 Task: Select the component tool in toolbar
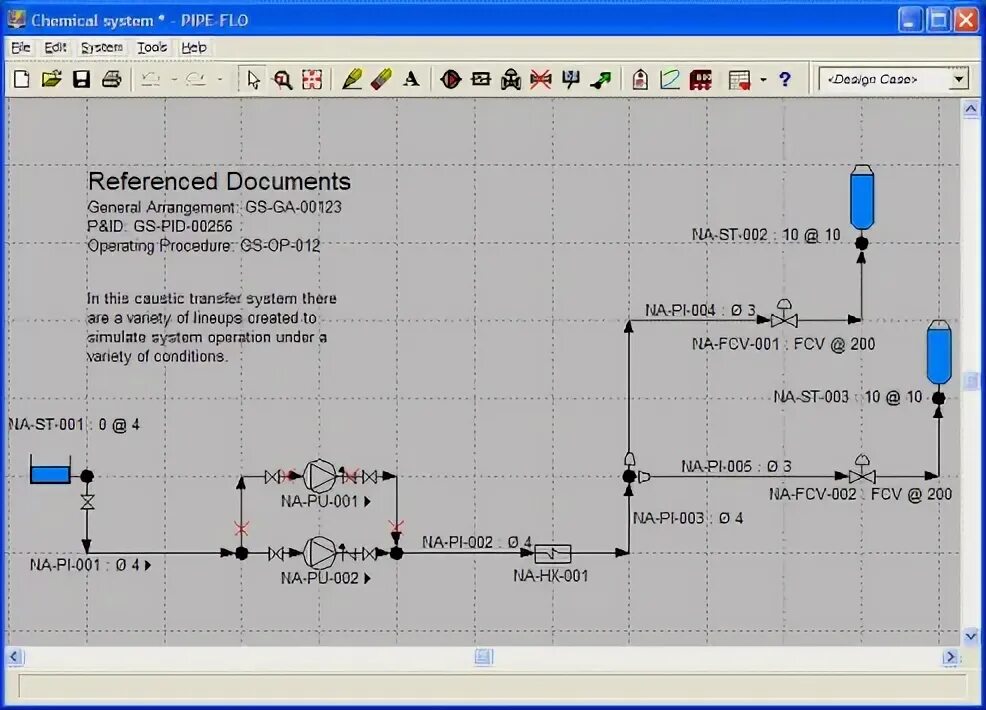[481, 79]
